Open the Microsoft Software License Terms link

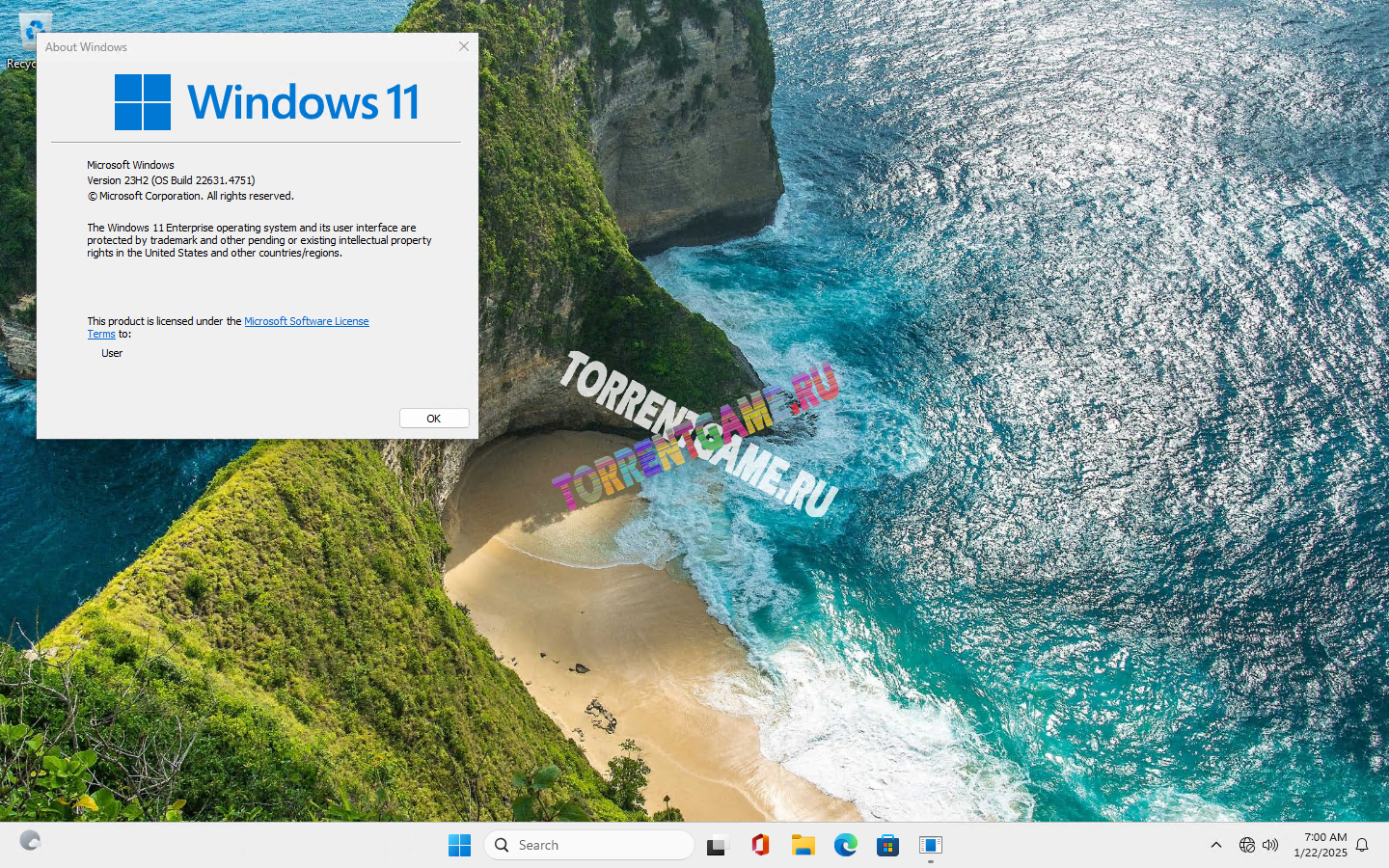coord(306,321)
